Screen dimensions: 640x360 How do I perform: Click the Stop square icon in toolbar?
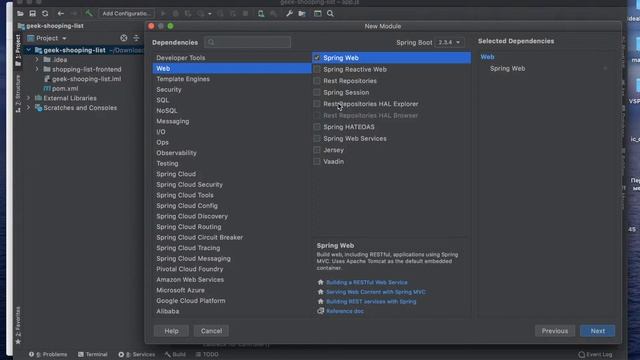coord(245,13)
